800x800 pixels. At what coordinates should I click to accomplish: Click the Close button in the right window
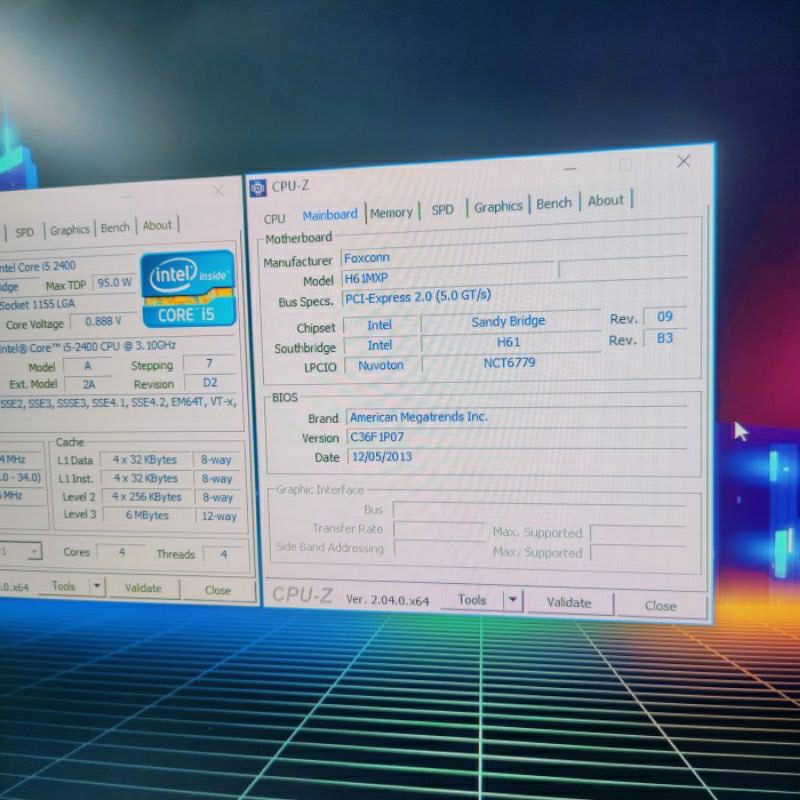click(660, 605)
